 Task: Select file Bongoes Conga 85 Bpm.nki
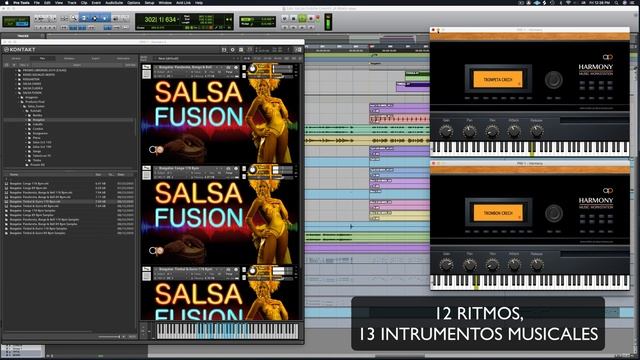[28, 188]
